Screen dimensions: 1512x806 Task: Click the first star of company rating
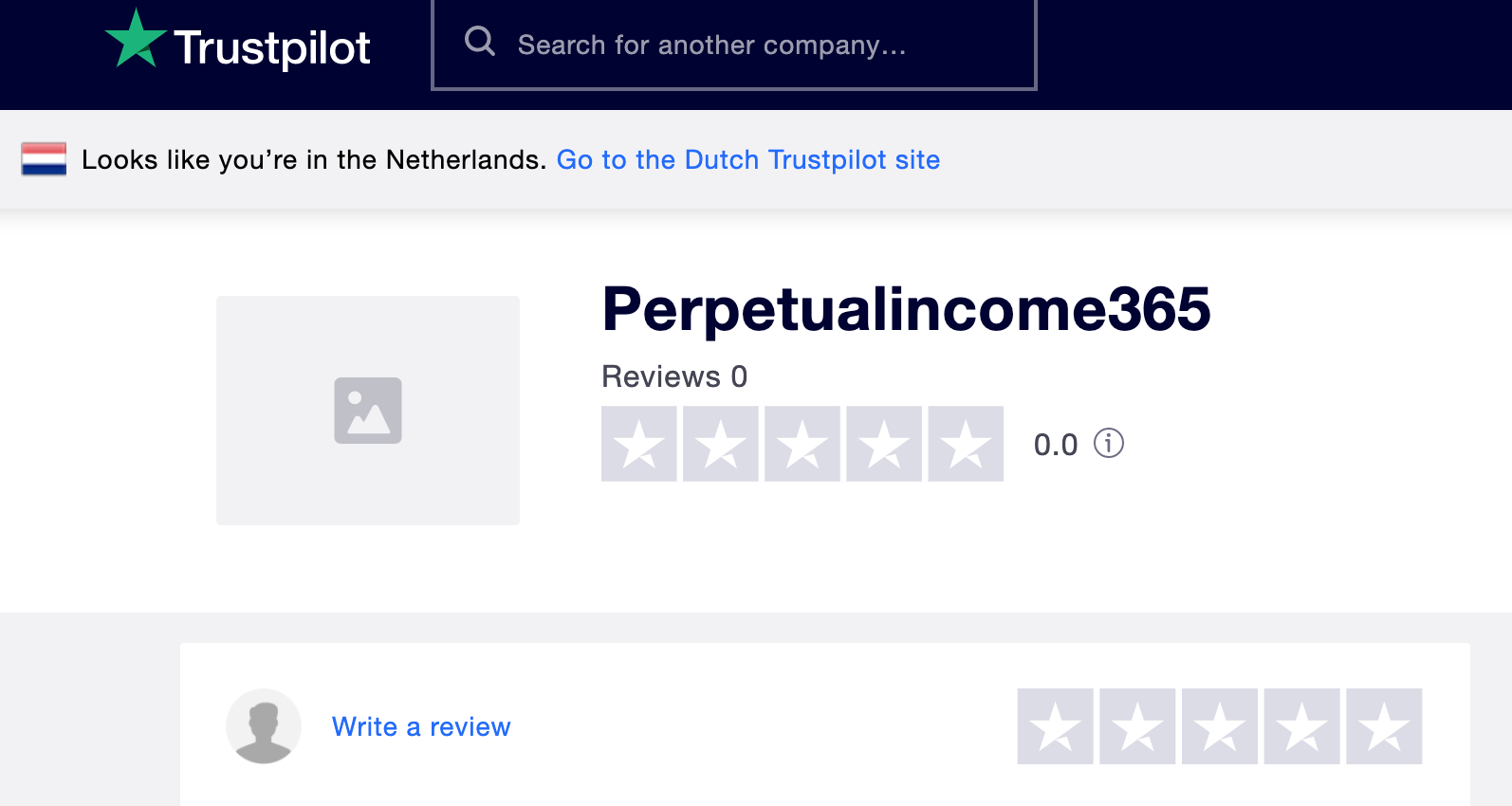point(639,444)
